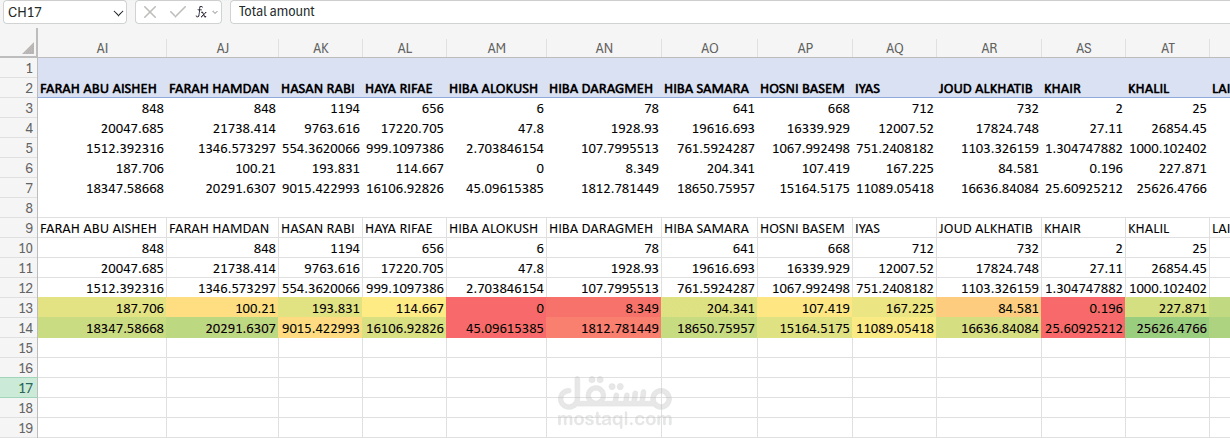Click cell IYAS in row 9
1230x438 pixels.
tap(894, 228)
